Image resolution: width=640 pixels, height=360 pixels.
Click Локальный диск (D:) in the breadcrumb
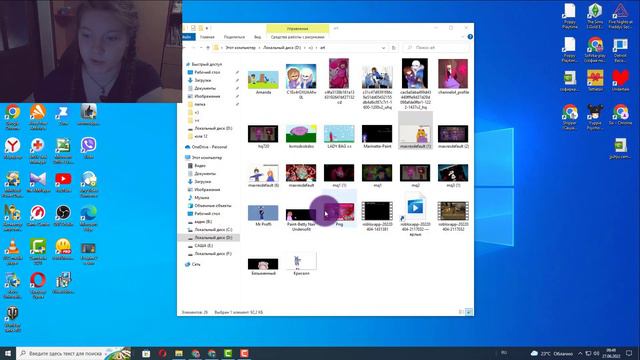(282, 48)
